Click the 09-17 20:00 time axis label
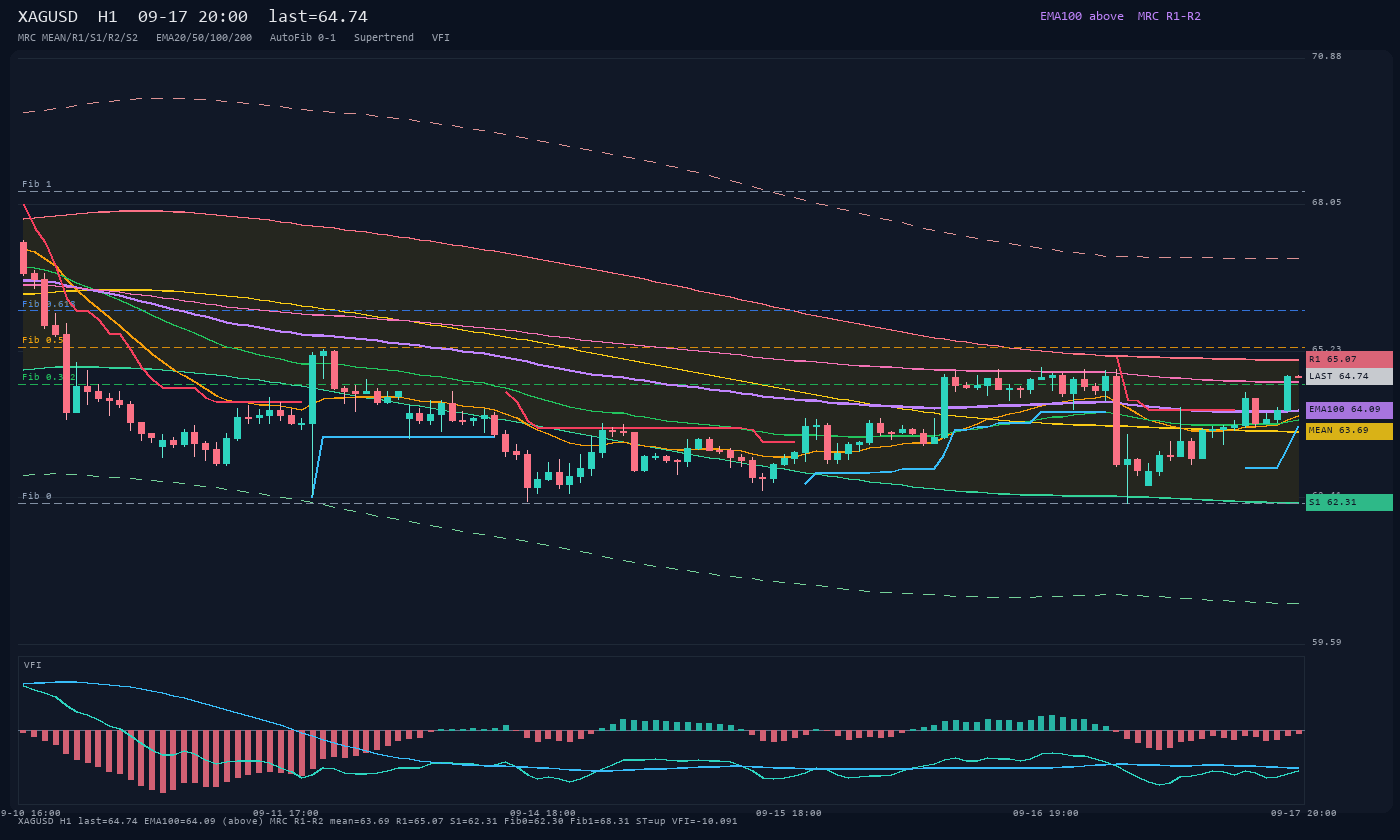The height and width of the screenshot is (840, 1400). click(1304, 813)
